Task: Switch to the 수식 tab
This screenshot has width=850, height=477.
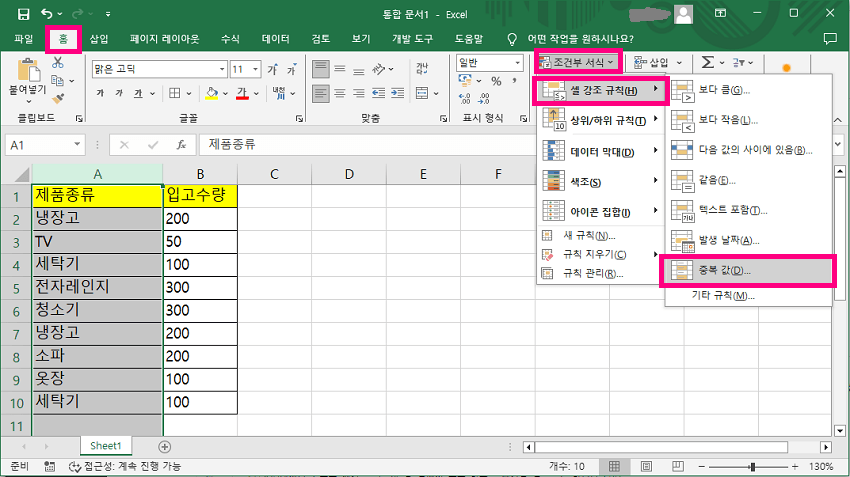Action: pos(230,39)
